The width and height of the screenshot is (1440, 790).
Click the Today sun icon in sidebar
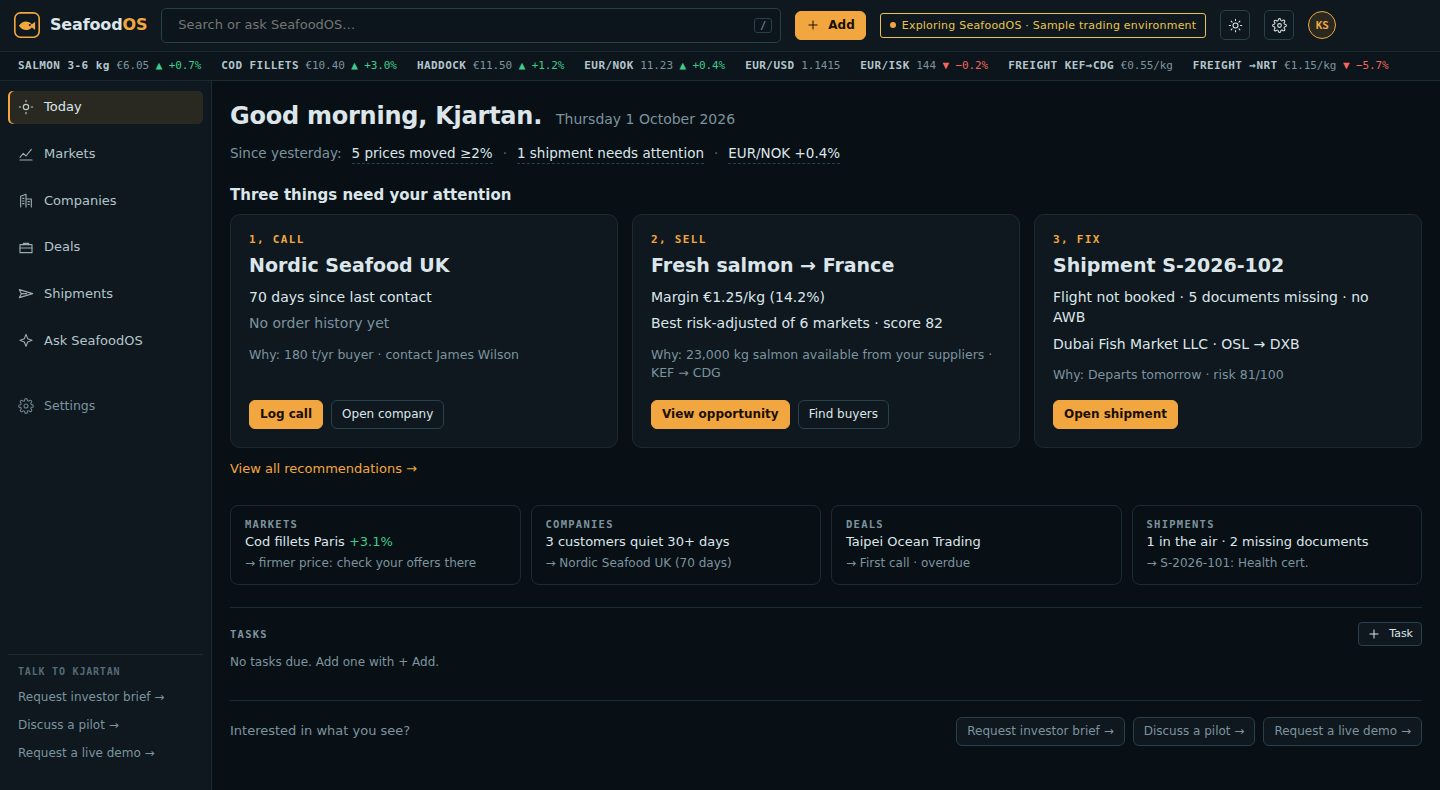[26, 107]
